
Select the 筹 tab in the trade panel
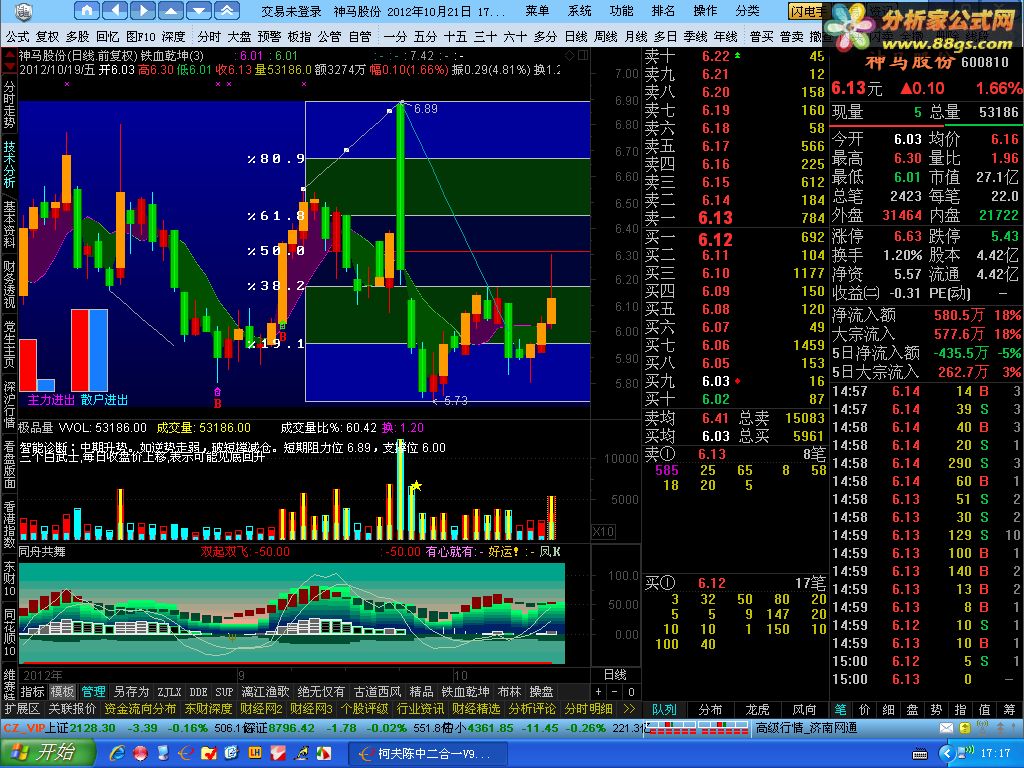click(1010, 709)
